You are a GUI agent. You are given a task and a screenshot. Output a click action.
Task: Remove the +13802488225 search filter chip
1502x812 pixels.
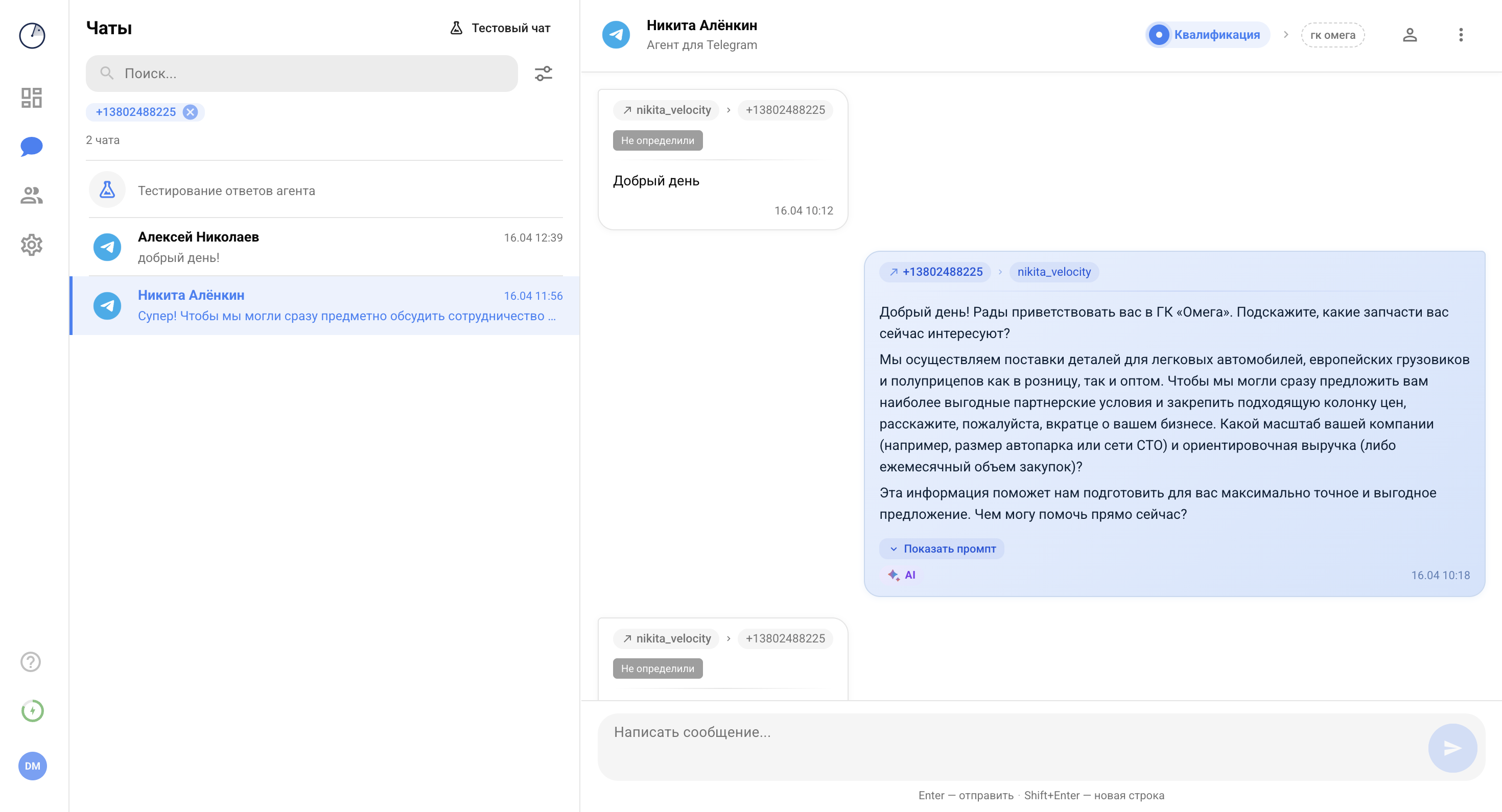[x=190, y=112]
